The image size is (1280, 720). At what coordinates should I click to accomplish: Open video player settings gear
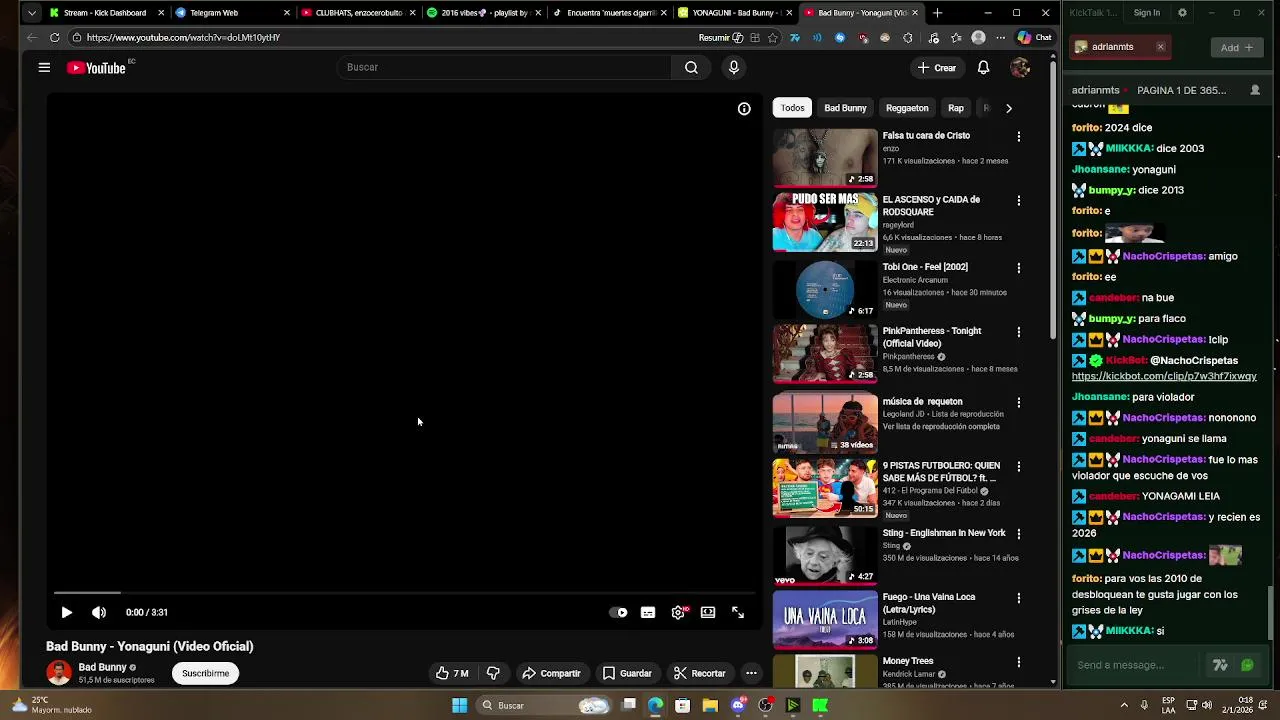coord(678,612)
